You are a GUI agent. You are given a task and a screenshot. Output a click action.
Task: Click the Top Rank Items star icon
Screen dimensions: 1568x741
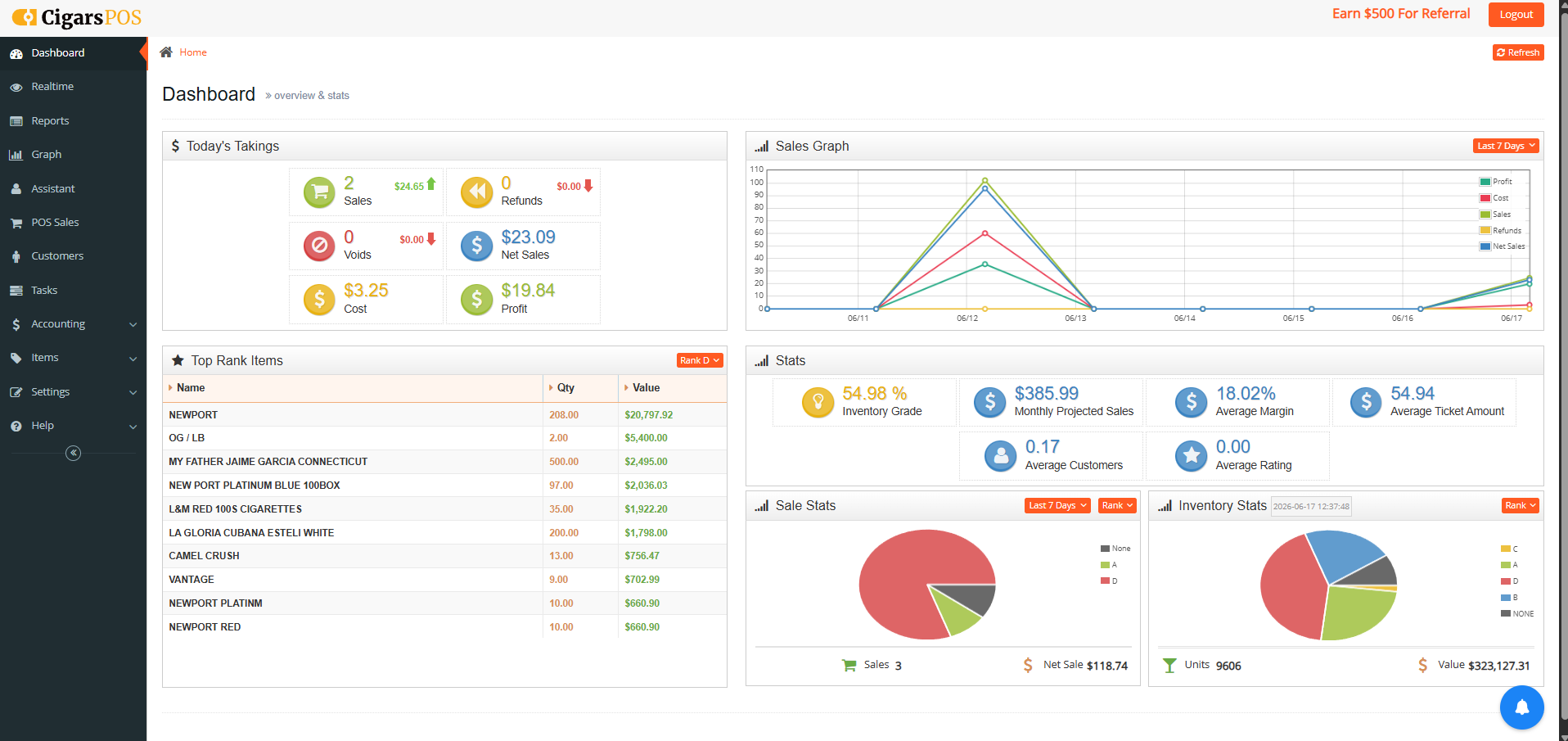point(178,360)
